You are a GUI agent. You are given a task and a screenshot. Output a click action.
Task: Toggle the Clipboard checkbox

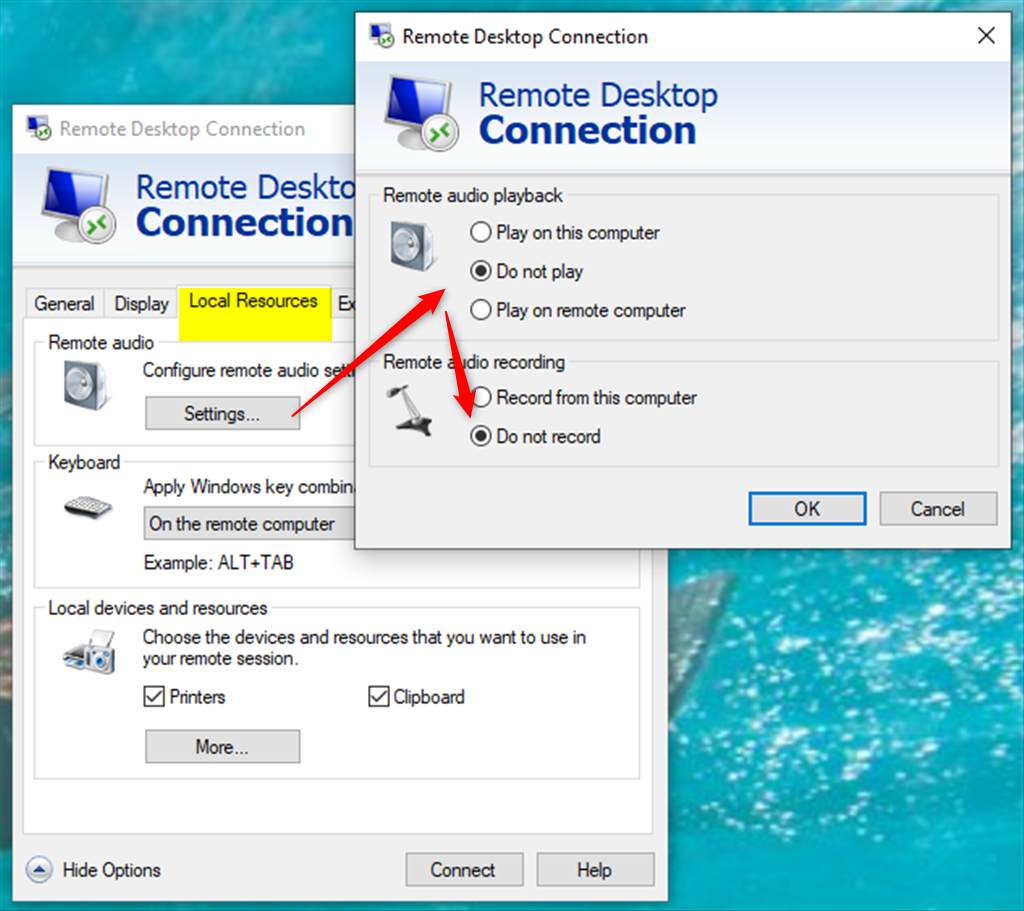[x=379, y=697]
